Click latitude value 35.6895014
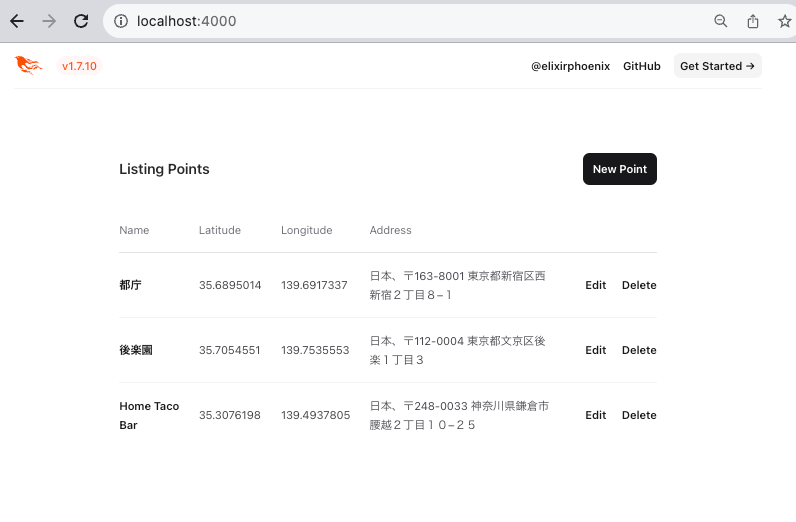This screenshot has height=522, width=796. (x=230, y=285)
